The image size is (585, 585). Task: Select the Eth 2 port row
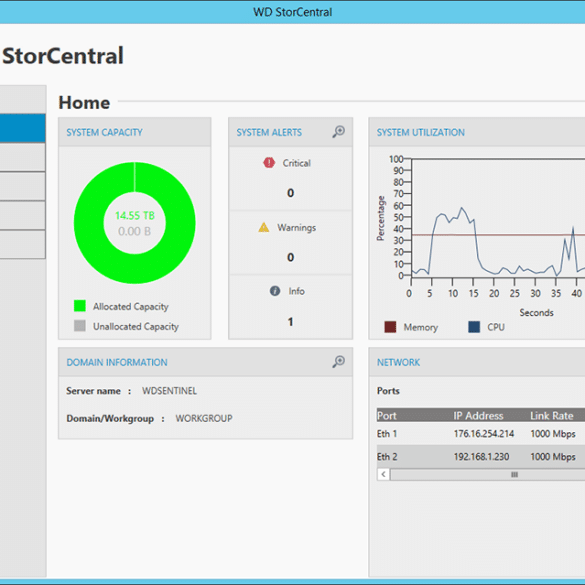tap(481, 456)
